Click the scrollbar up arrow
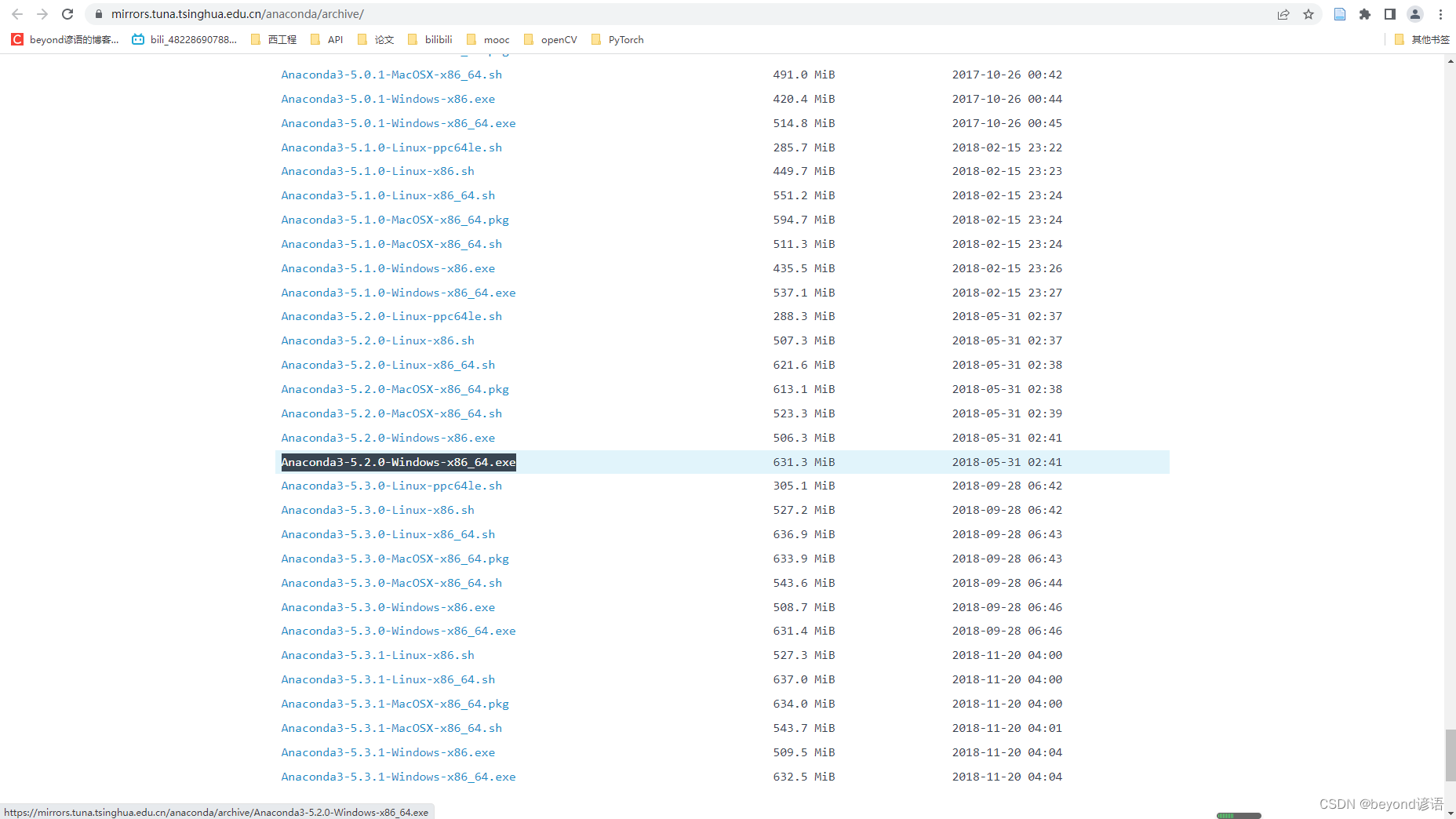The width and height of the screenshot is (1456, 819). [x=1451, y=60]
